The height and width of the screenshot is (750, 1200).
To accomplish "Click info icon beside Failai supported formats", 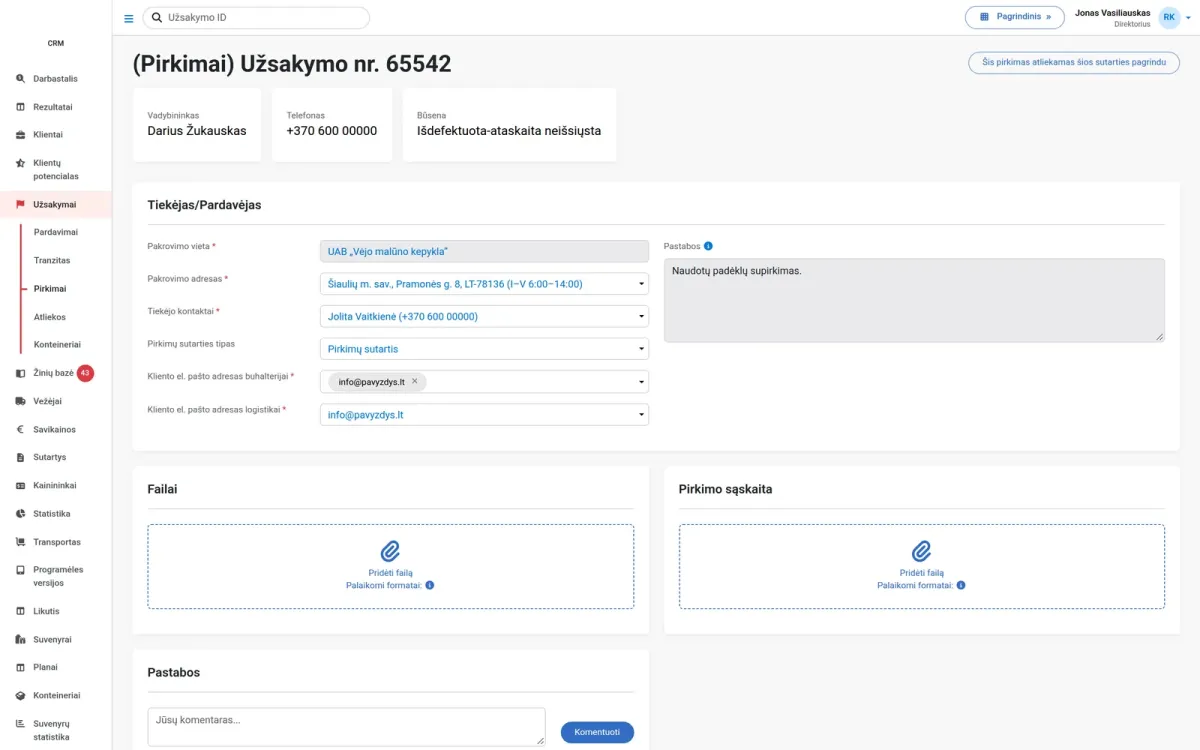I will coord(430,585).
